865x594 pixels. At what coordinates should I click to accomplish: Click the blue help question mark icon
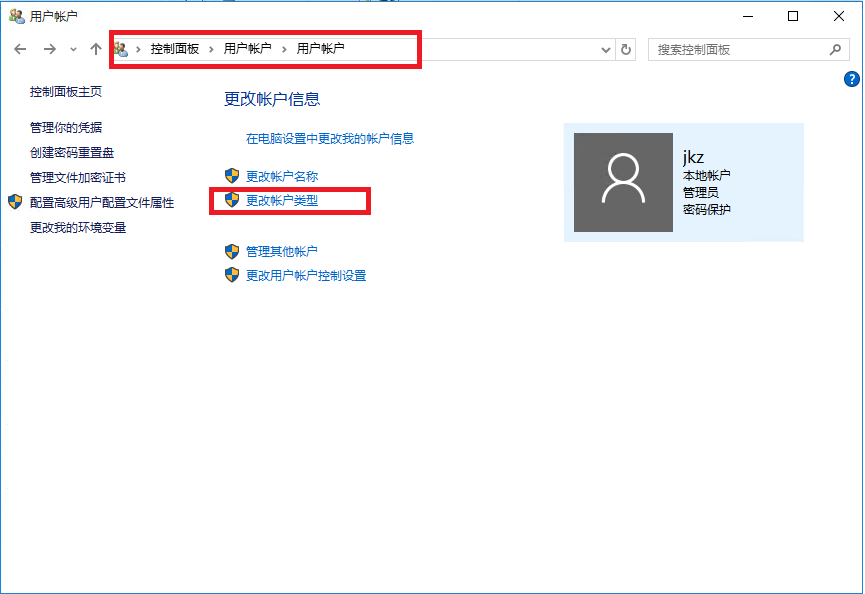pos(851,79)
